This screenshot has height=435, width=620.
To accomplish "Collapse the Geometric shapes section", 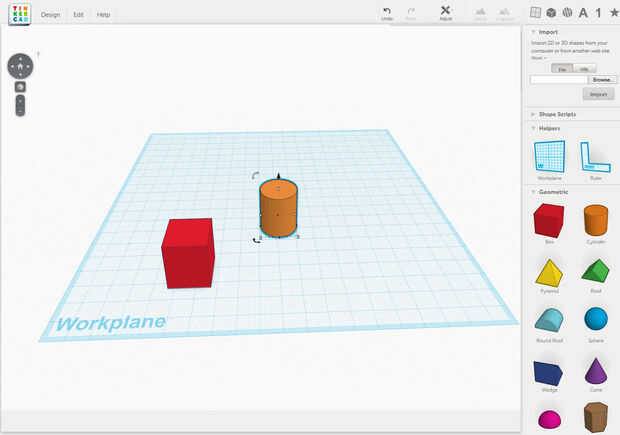I will click(533, 192).
